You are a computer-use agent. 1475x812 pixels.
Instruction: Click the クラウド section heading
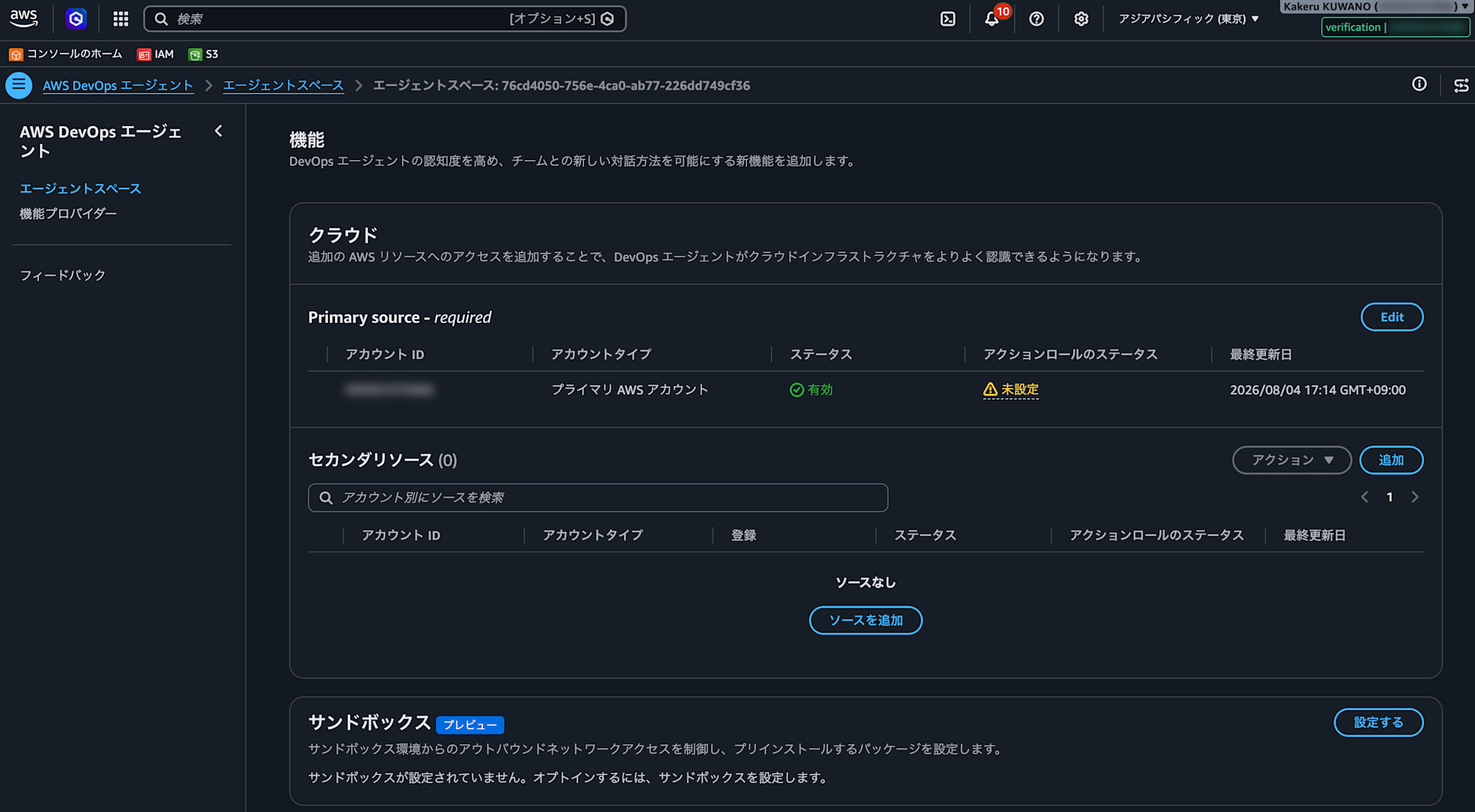343,235
